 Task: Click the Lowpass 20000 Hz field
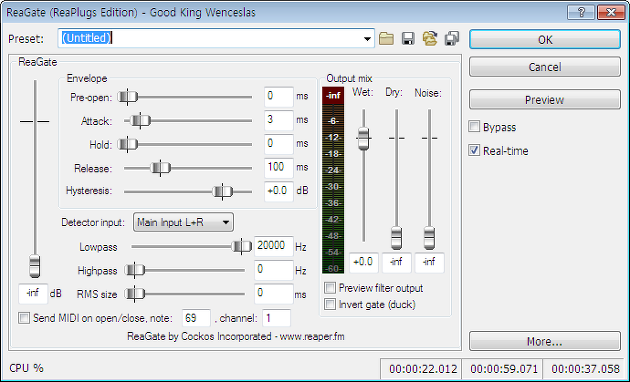tap(274, 246)
